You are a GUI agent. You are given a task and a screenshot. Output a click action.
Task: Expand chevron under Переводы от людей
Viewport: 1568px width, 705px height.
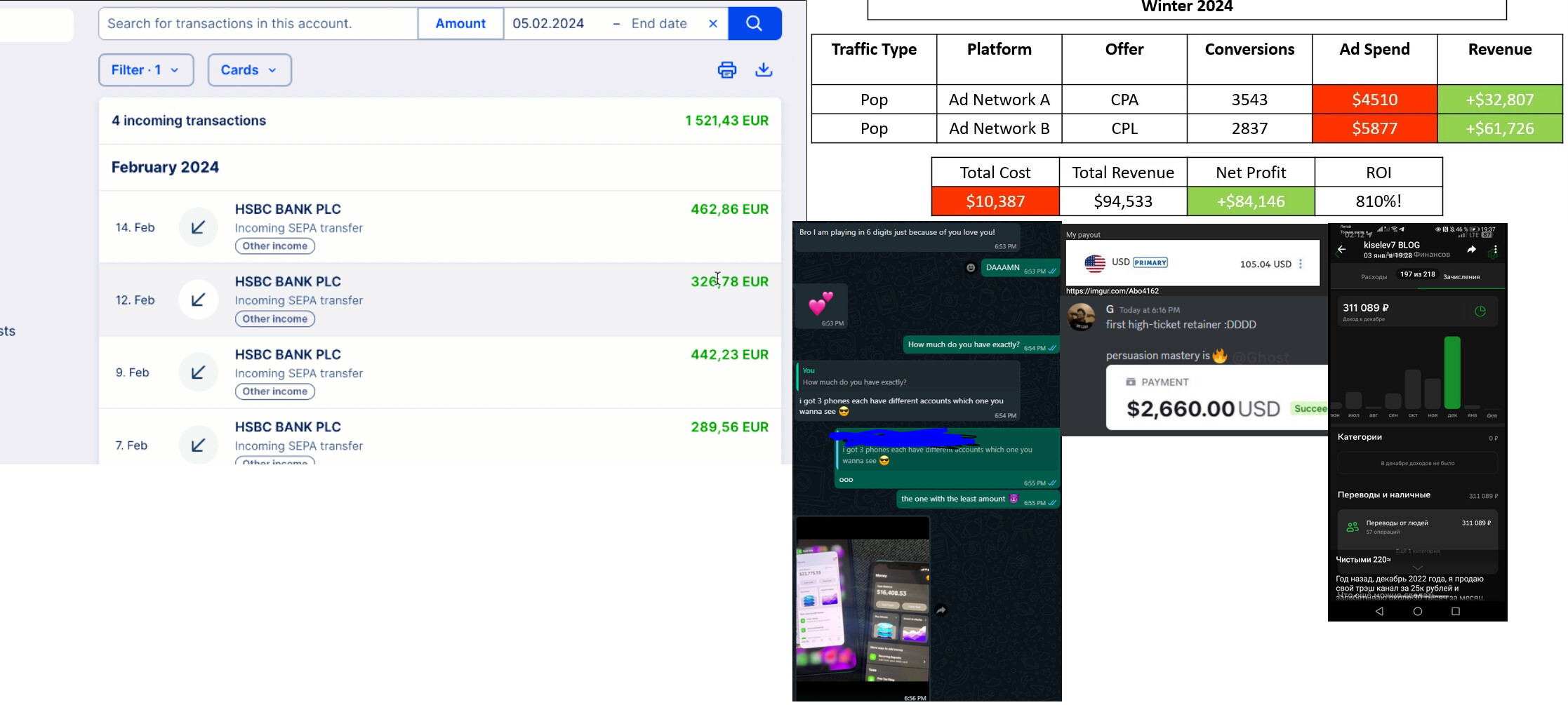tap(1417, 568)
